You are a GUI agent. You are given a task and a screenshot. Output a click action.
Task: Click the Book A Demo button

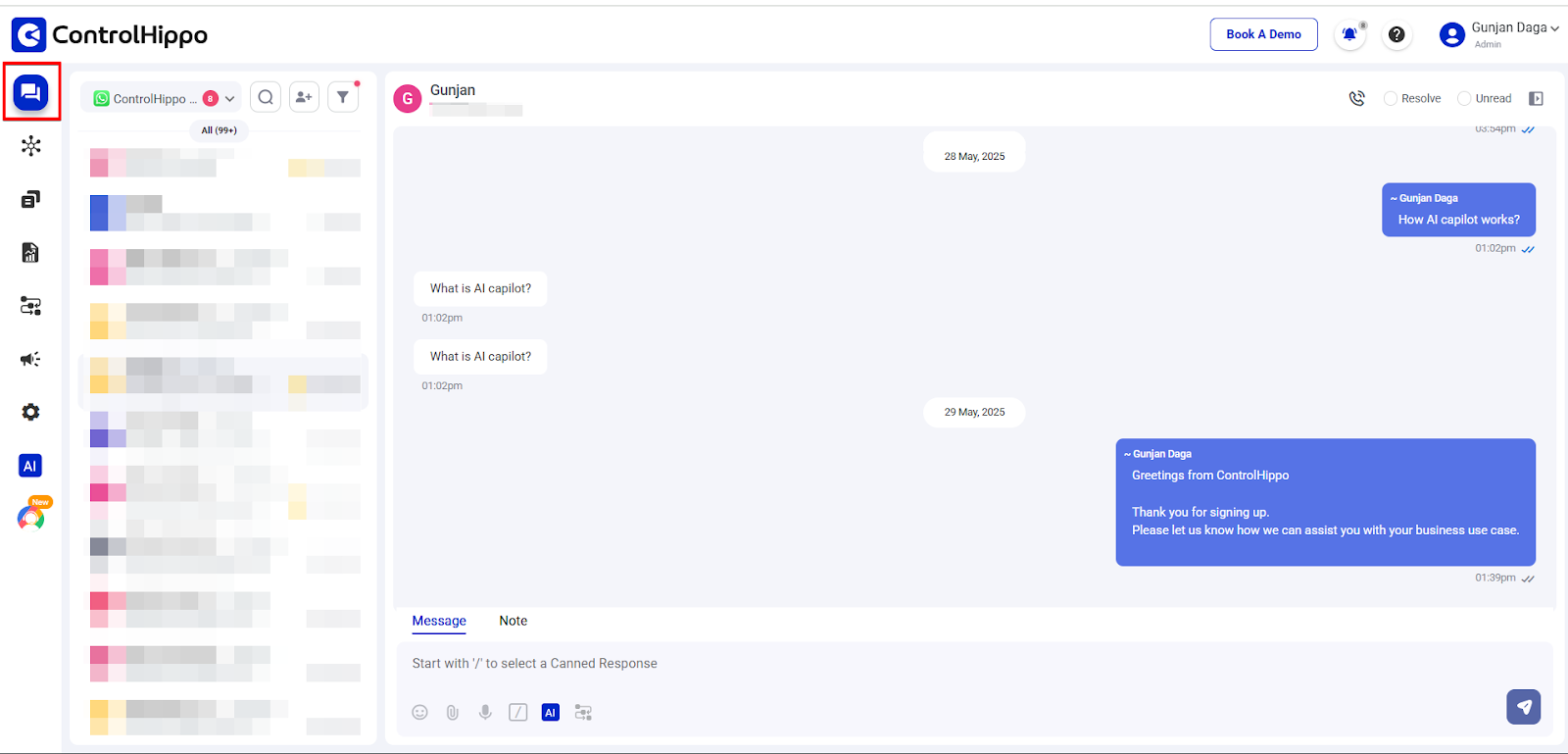point(1264,34)
